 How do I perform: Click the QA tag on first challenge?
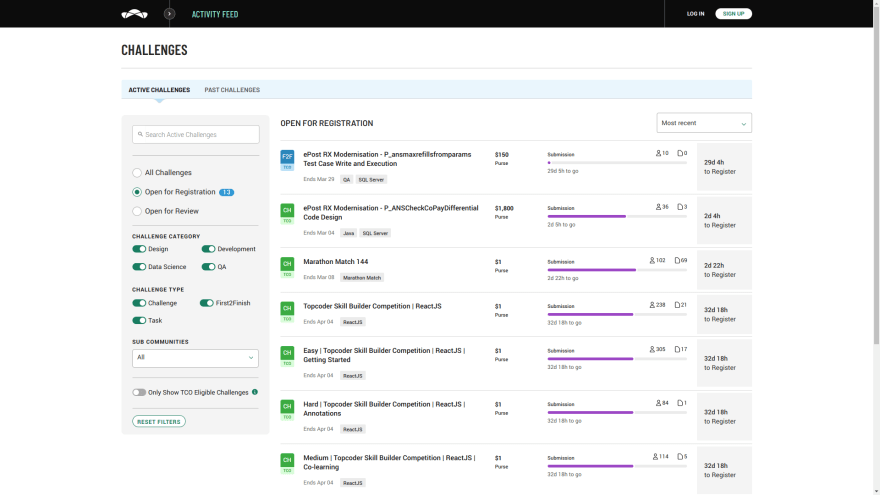(x=346, y=180)
